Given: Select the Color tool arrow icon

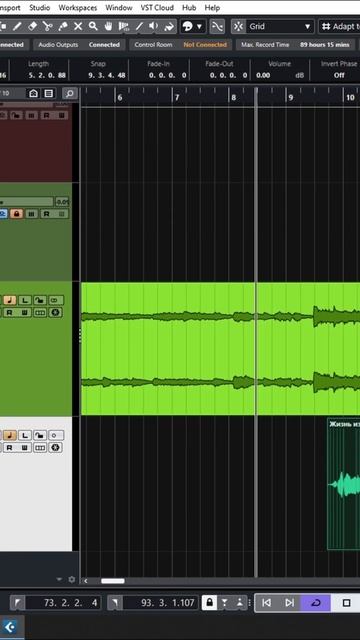Looking at the screenshot, I should [169, 27].
